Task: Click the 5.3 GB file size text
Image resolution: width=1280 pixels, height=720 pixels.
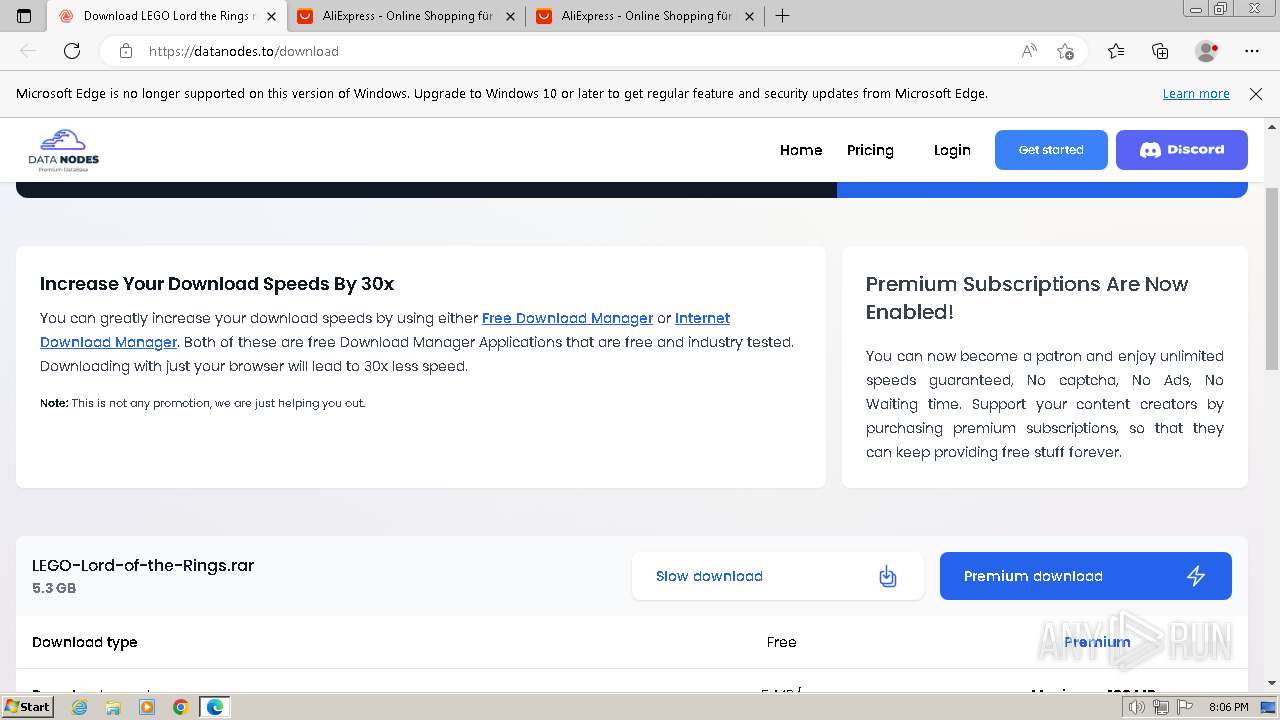Action: [54, 588]
